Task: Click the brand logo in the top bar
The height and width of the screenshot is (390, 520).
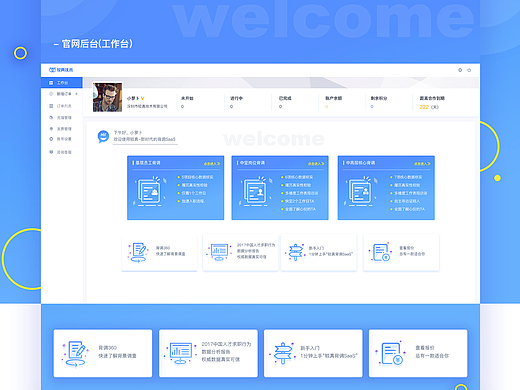Action: coord(61,70)
